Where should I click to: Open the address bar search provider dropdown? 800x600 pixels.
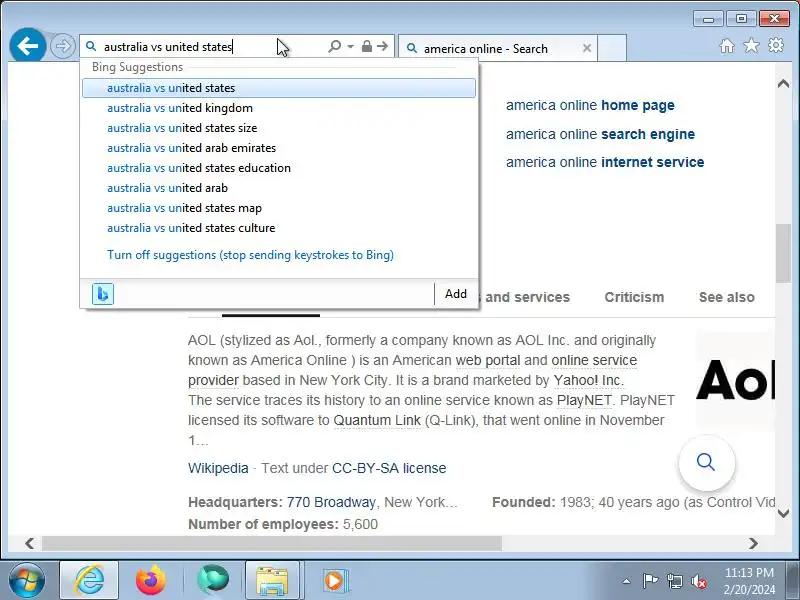351,46
